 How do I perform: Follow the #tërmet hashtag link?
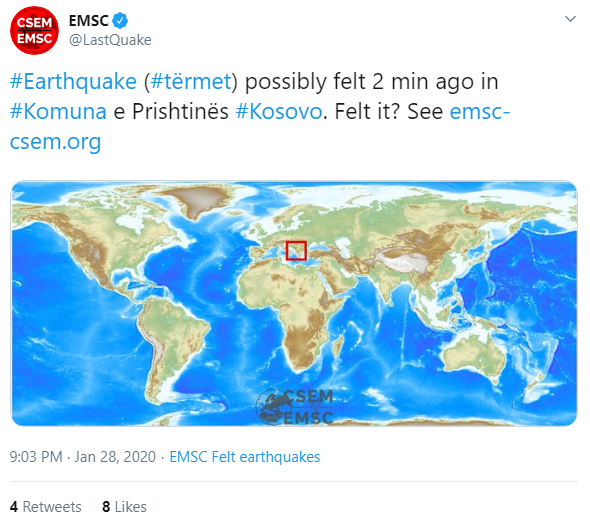191,82
